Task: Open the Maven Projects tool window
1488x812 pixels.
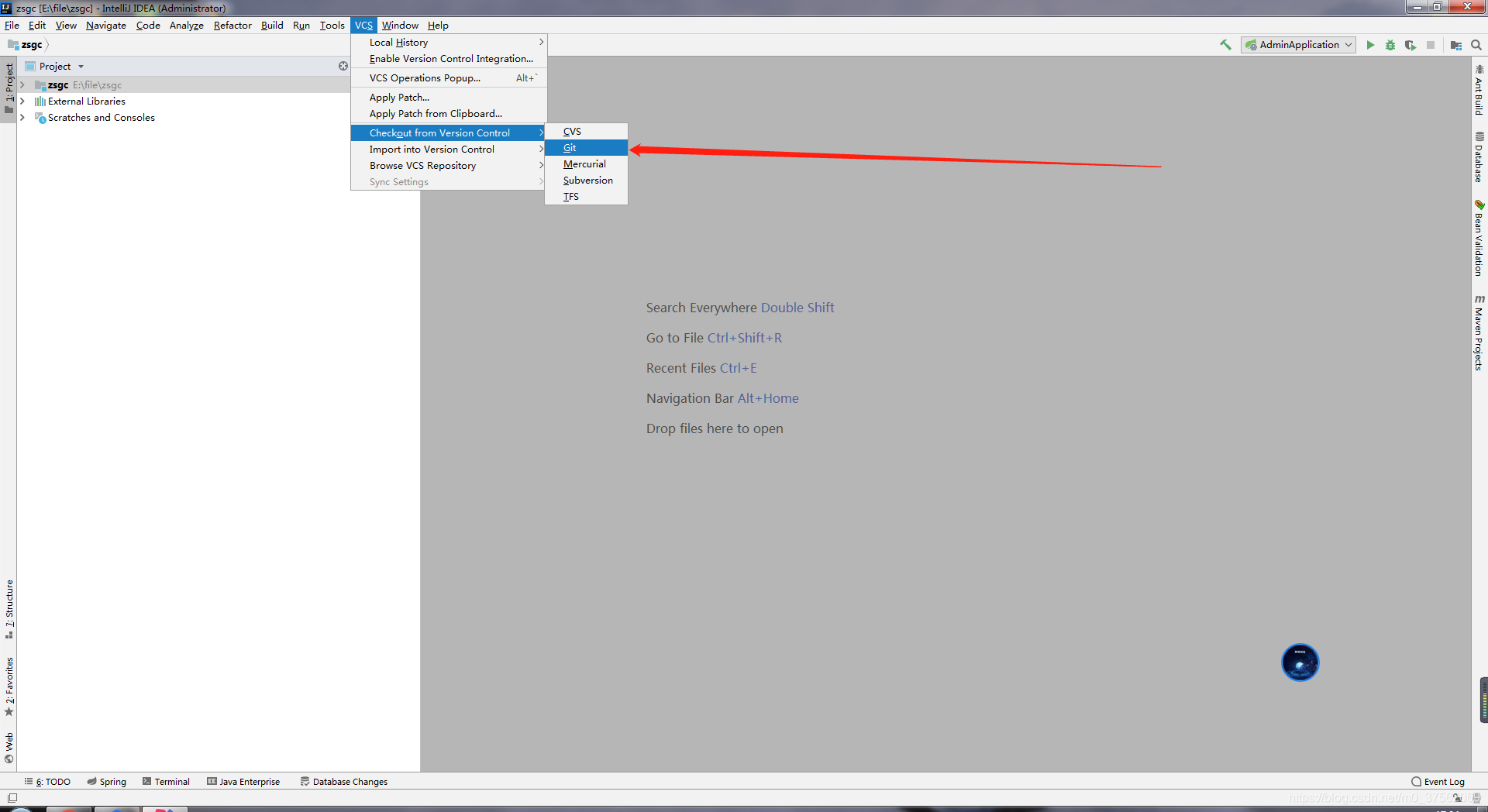Action: coord(1479,332)
